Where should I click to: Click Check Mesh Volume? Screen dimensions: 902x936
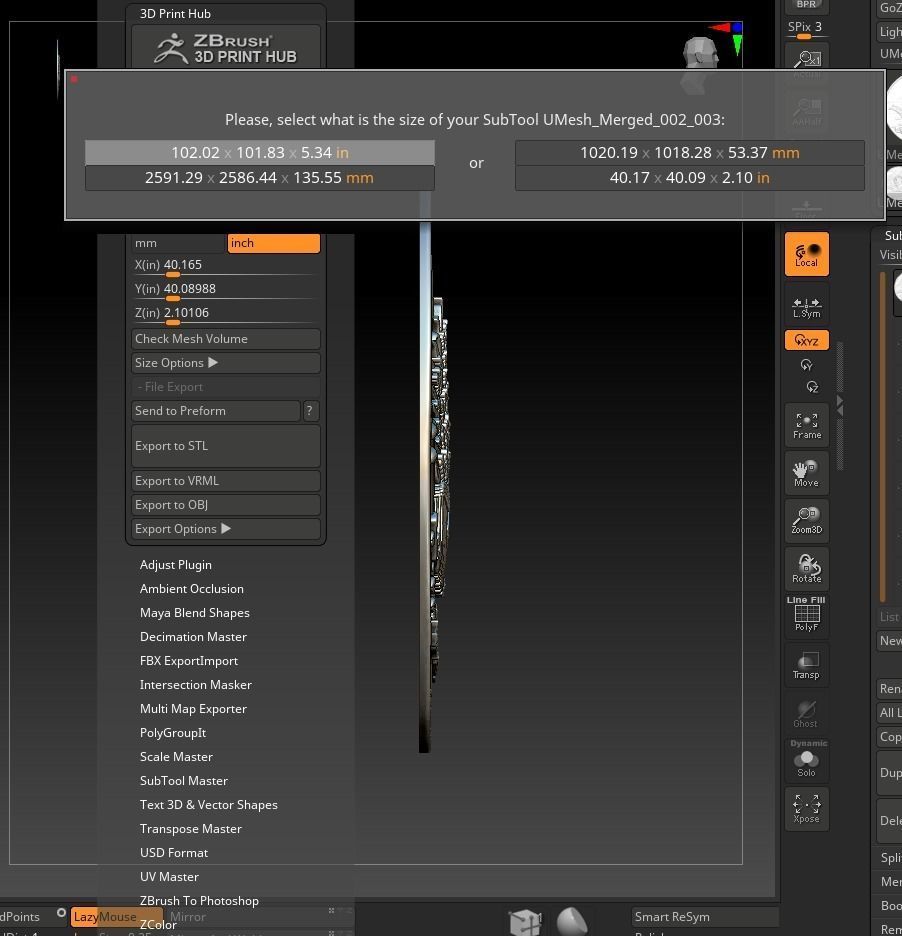click(226, 339)
